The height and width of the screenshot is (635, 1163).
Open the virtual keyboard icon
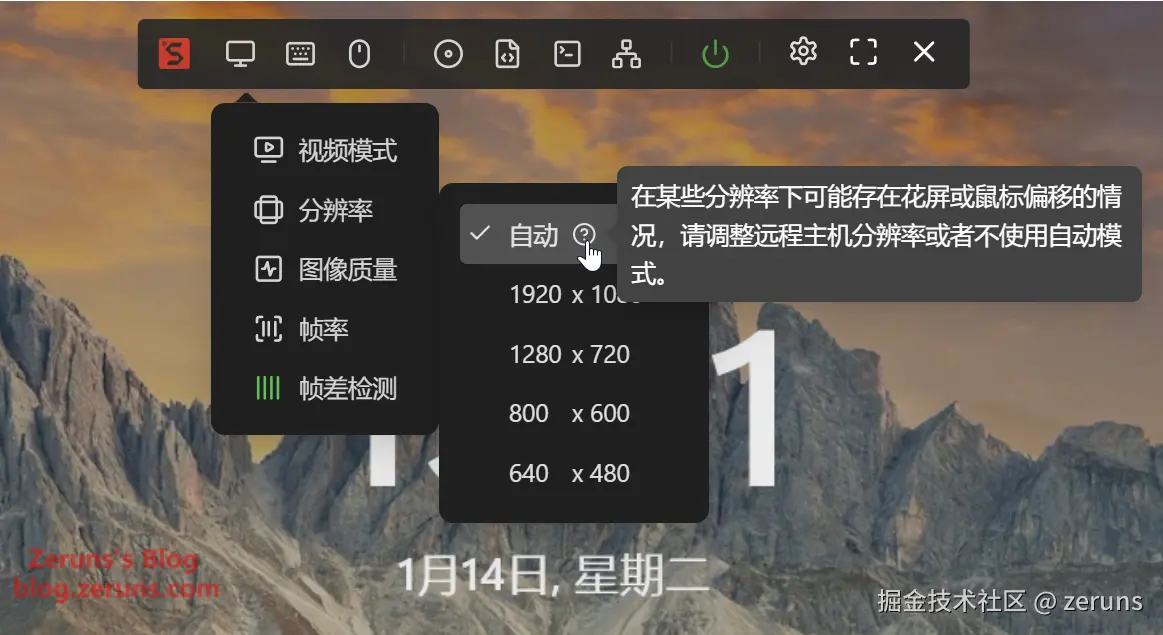[300, 53]
